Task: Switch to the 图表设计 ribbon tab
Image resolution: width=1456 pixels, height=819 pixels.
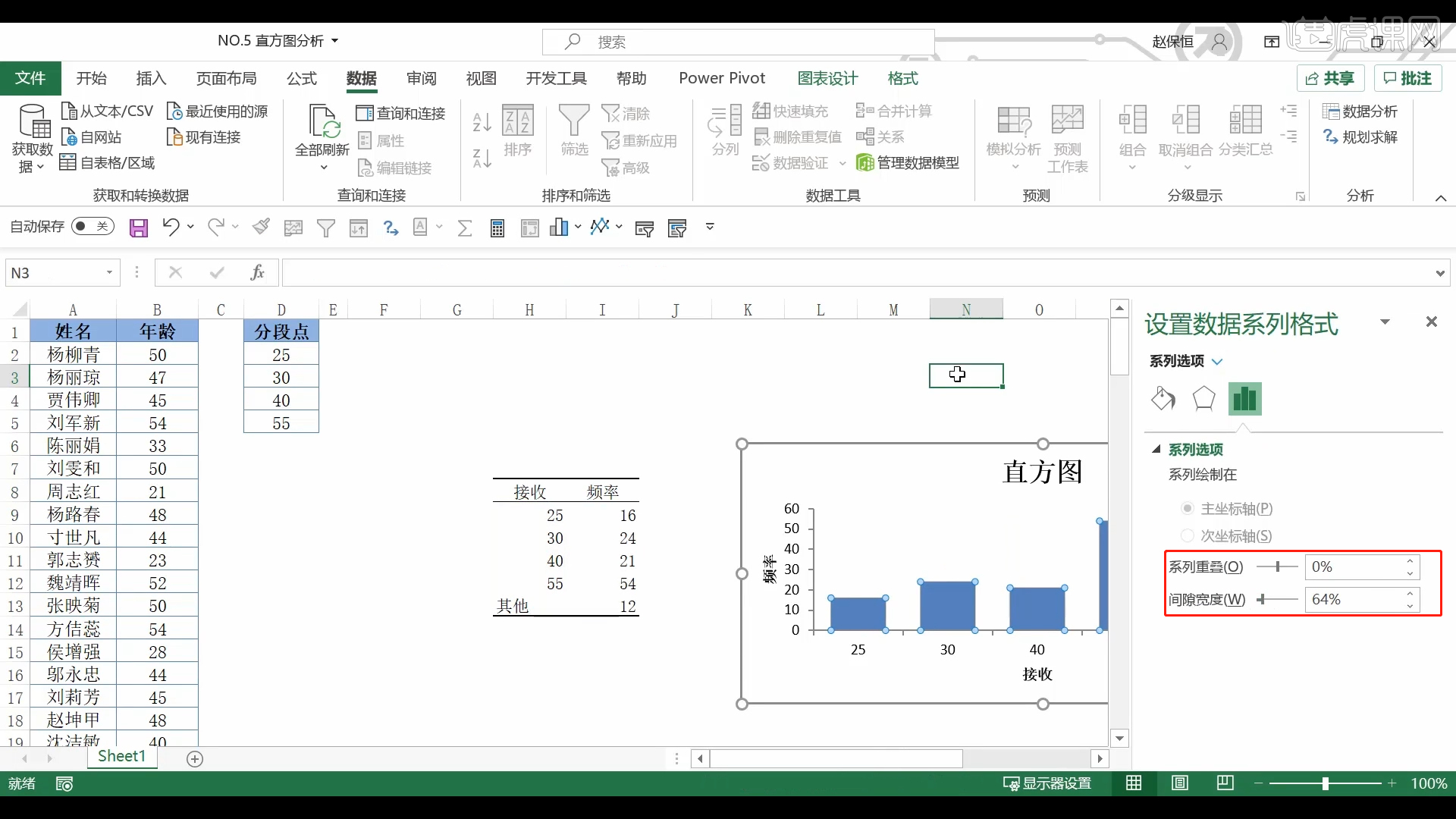Action: (x=827, y=78)
